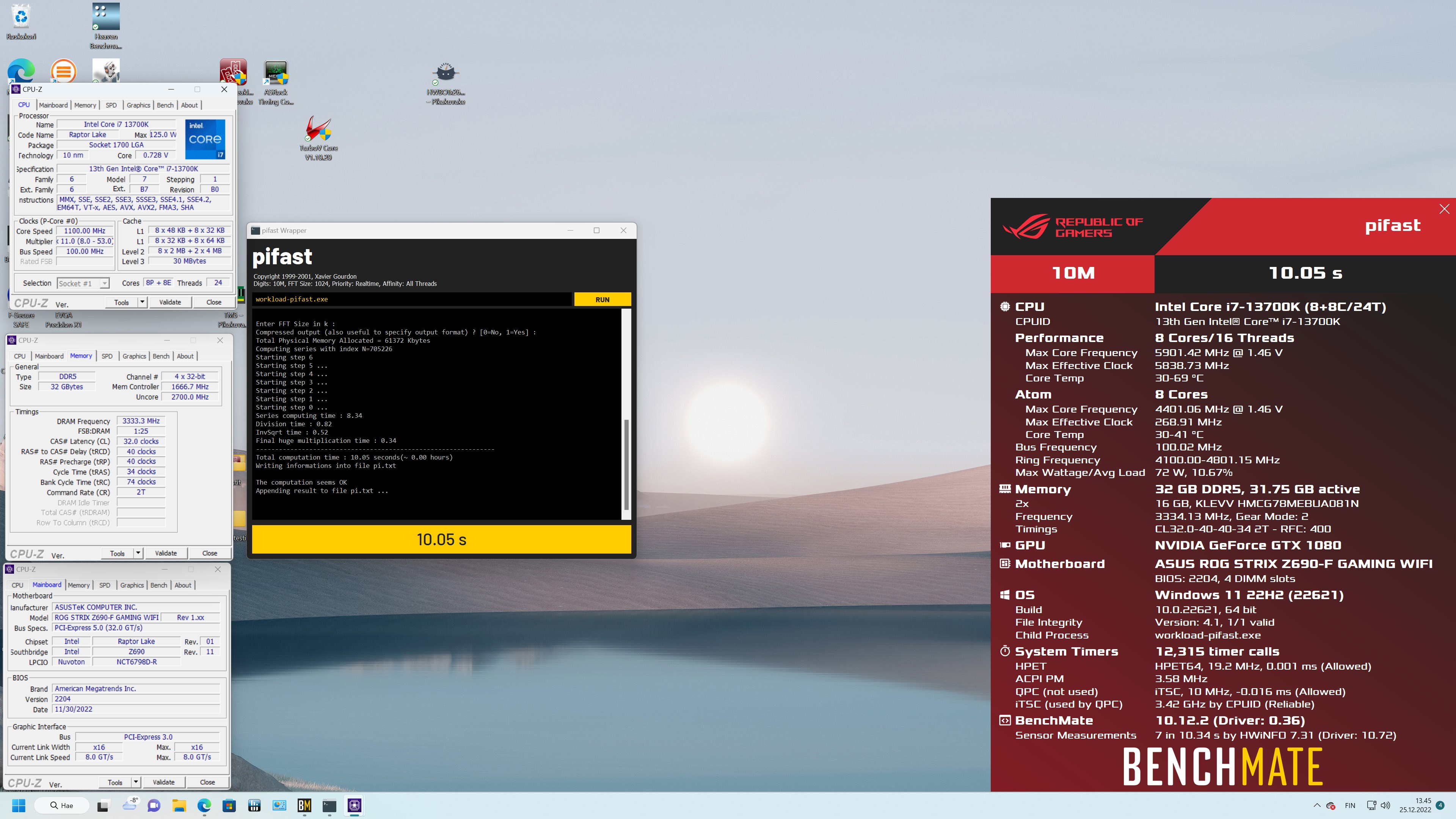Click the white bar-chart taskbar icon

pos(254,805)
